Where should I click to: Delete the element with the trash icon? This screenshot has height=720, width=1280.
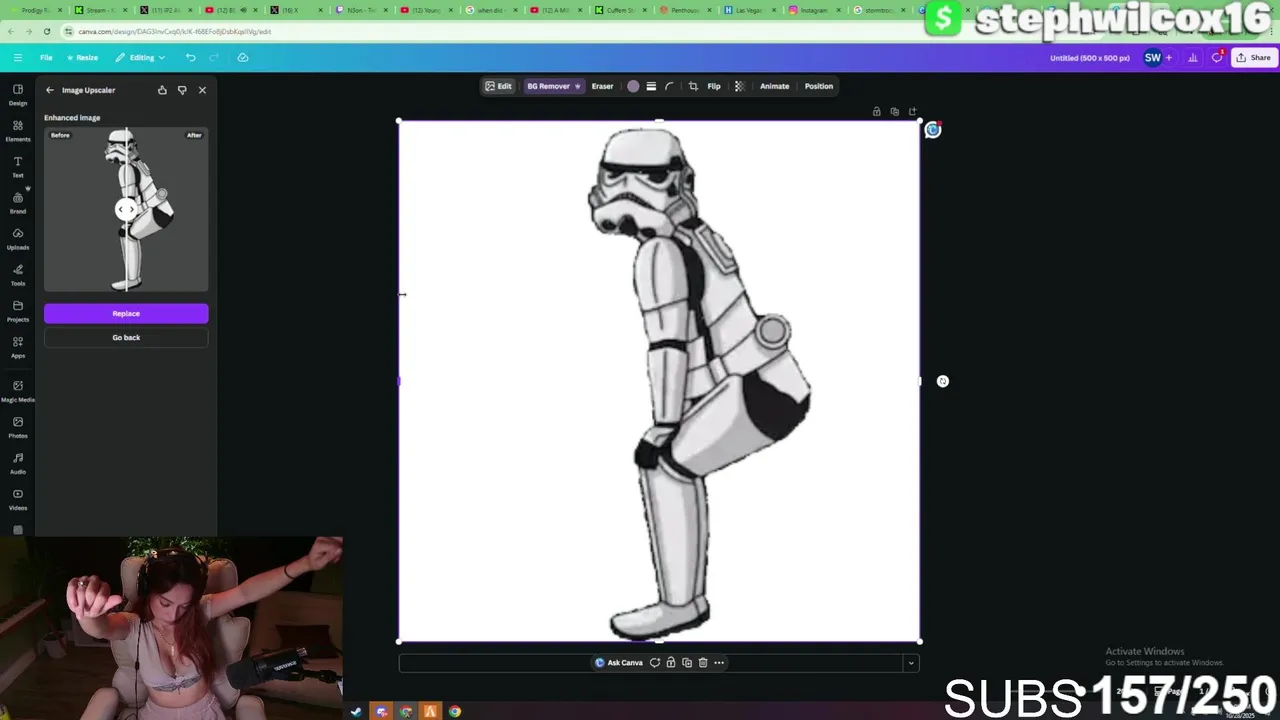point(703,663)
